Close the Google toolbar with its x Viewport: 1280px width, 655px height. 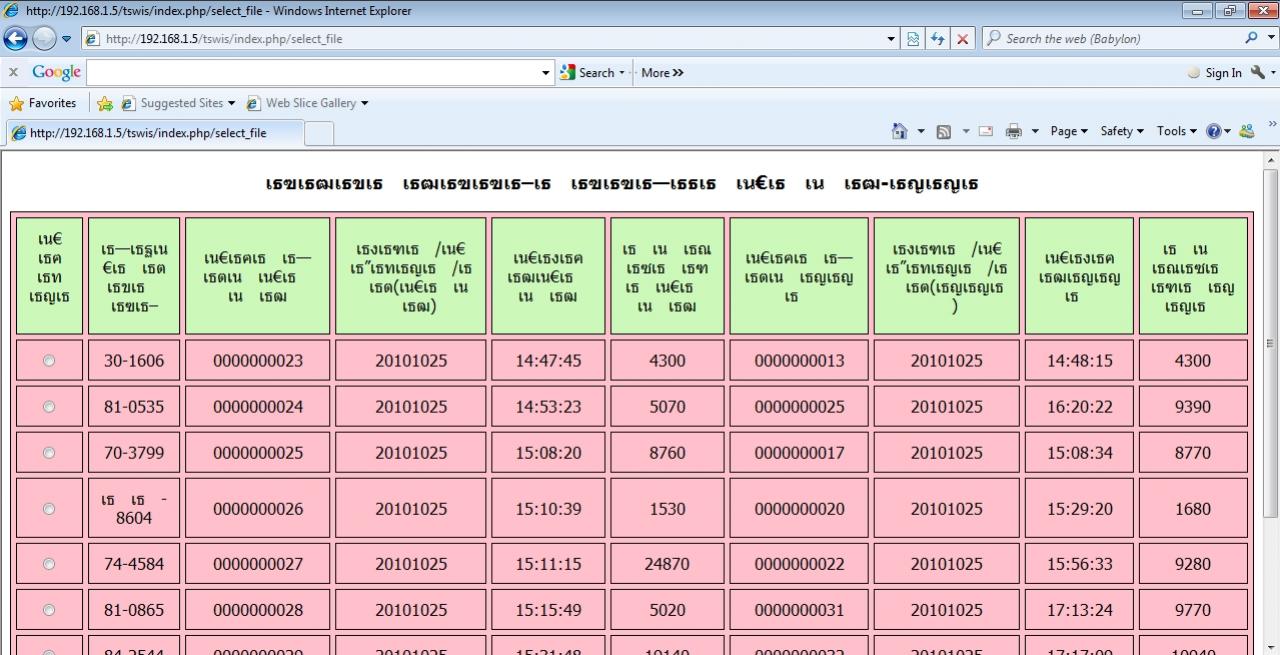click(13, 72)
